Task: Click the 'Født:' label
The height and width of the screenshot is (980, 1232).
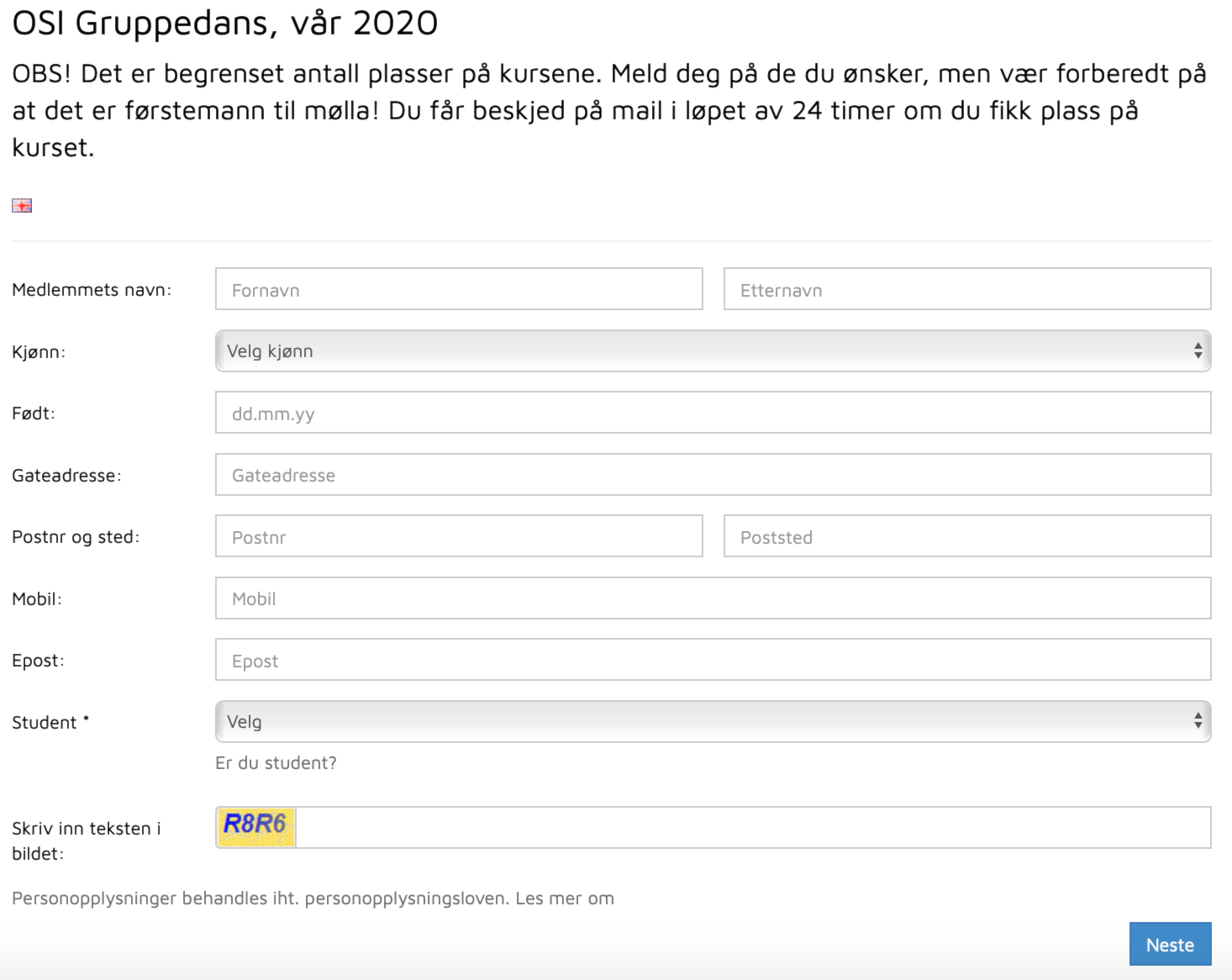Action: tap(34, 414)
